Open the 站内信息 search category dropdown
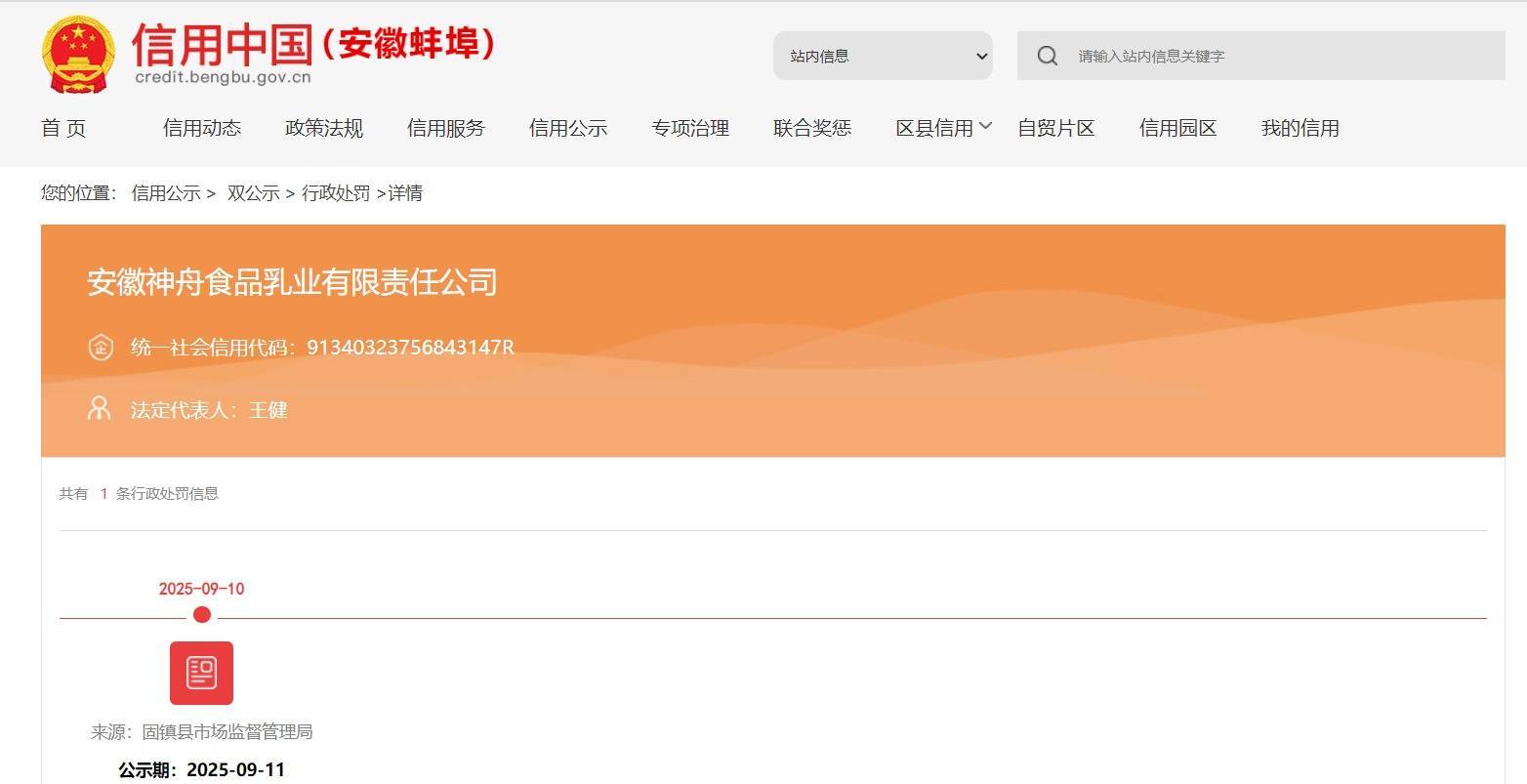Viewport: 1527px width, 784px height. coord(882,56)
